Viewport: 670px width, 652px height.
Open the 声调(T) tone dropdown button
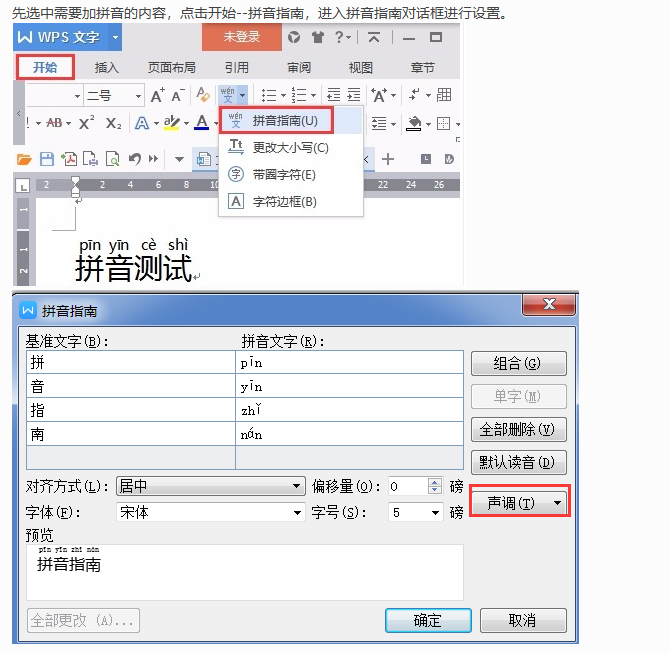[519, 503]
